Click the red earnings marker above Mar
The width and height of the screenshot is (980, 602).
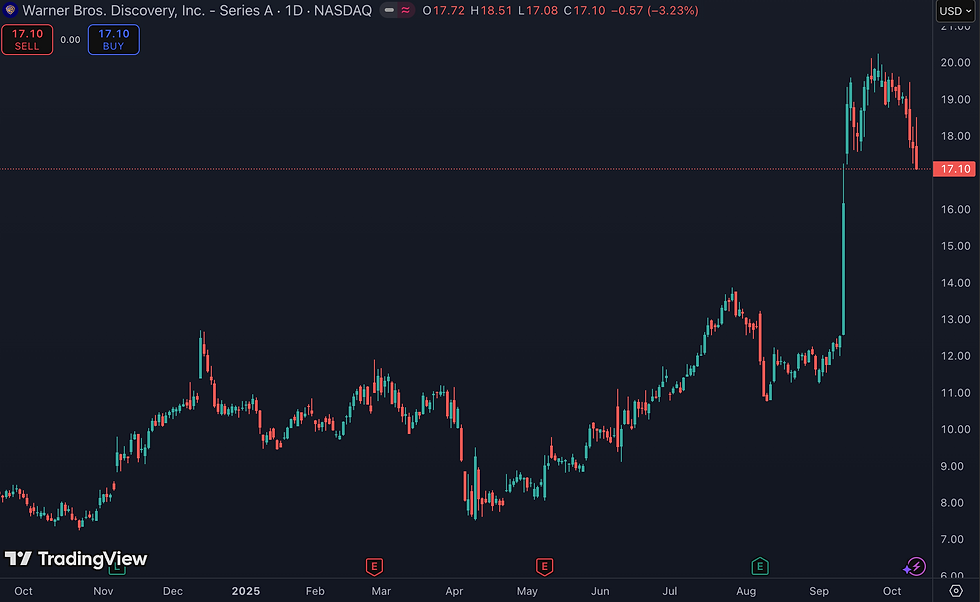pyautogui.click(x=374, y=567)
